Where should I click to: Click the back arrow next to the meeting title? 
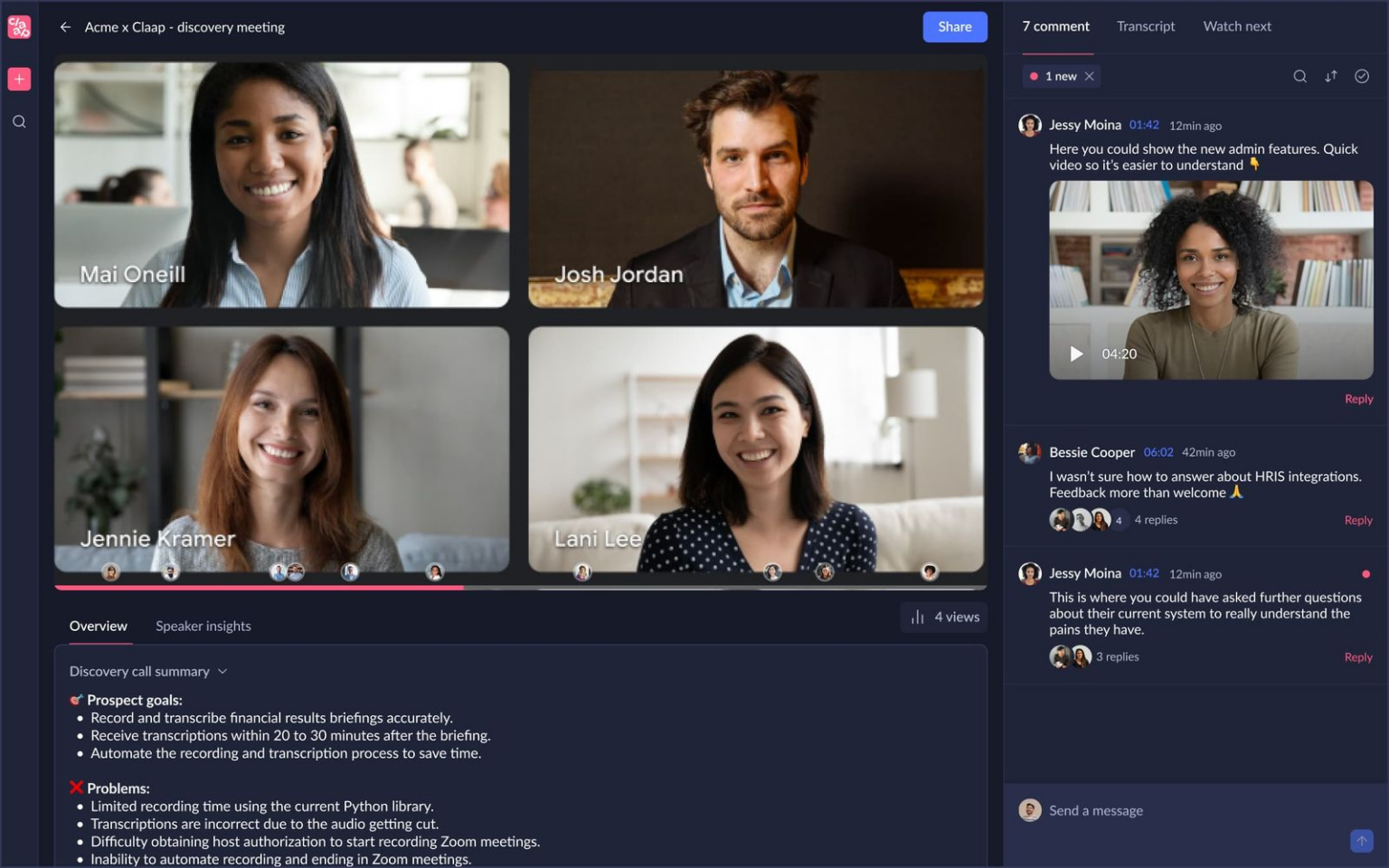click(64, 26)
